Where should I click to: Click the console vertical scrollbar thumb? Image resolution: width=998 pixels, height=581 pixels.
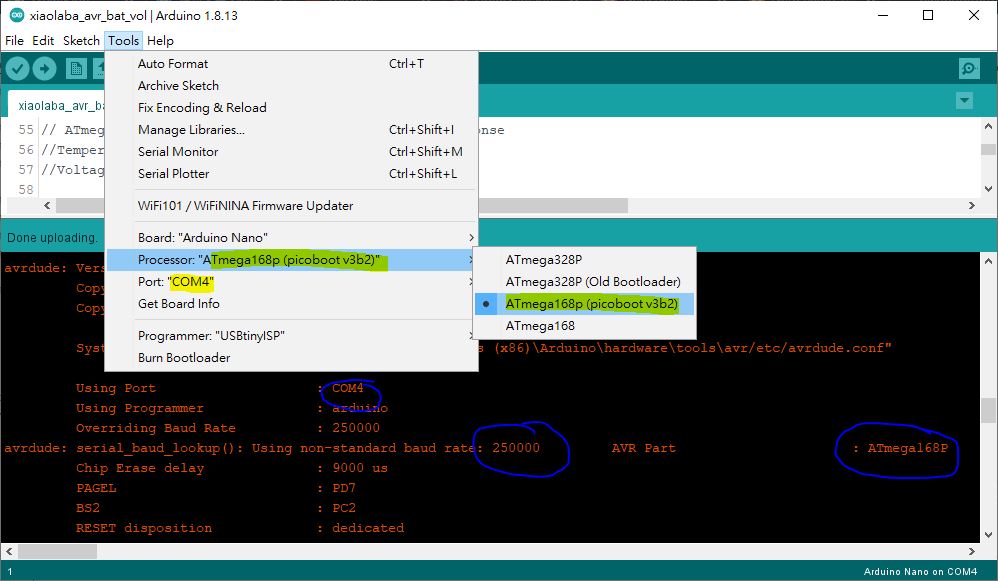coord(988,410)
